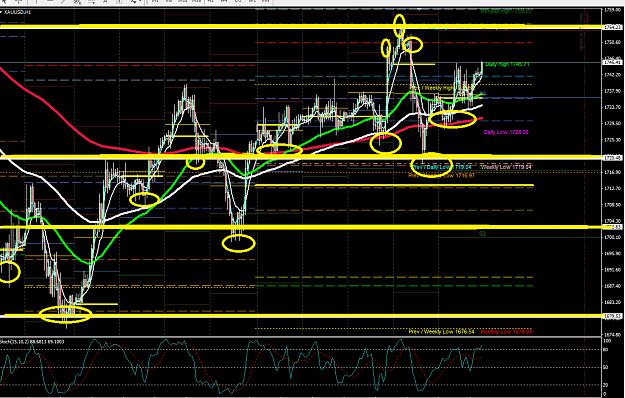Select the Monthly Low 1676.54 label
Image resolution: width=625 pixels, height=398 pixels.
(506, 331)
